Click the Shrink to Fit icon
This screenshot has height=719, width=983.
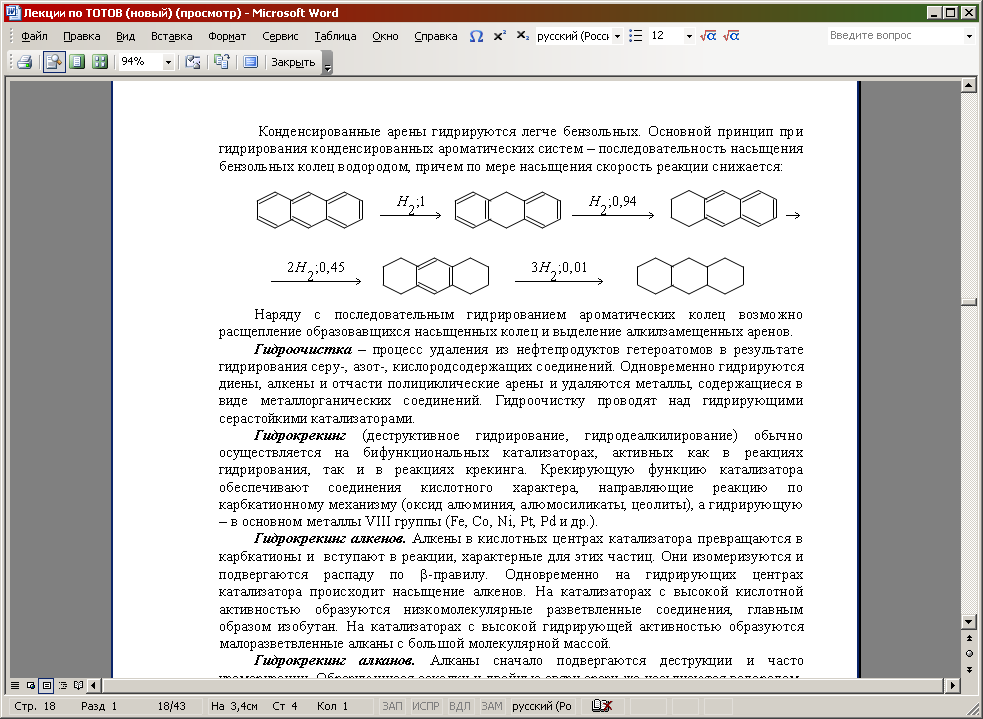point(221,61)
